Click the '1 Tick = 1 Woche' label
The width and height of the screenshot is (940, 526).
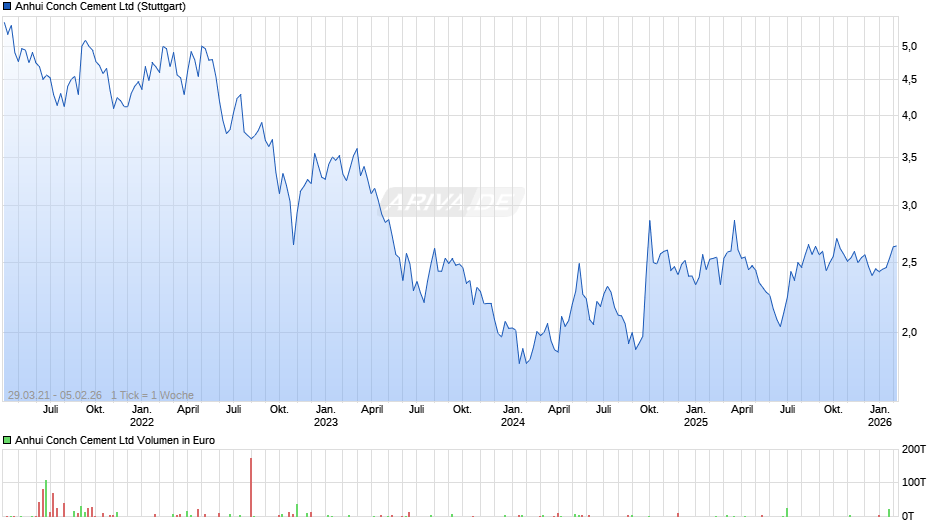152,395
